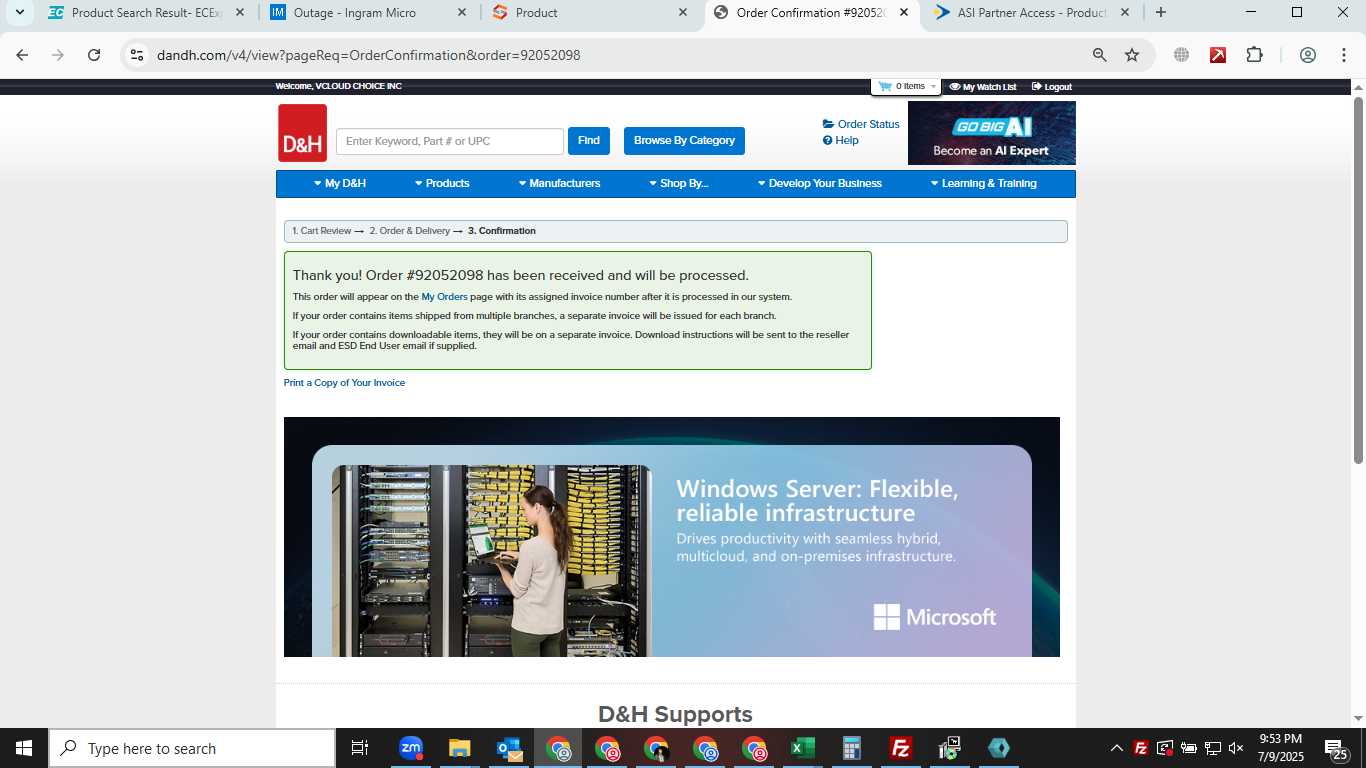
Task: Open the 0 Items cart dropdown arrow
Action: tap(933, 86)
